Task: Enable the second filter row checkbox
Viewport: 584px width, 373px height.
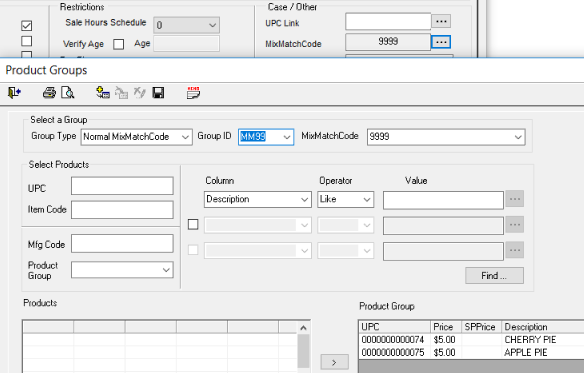Action: (193, 225)
